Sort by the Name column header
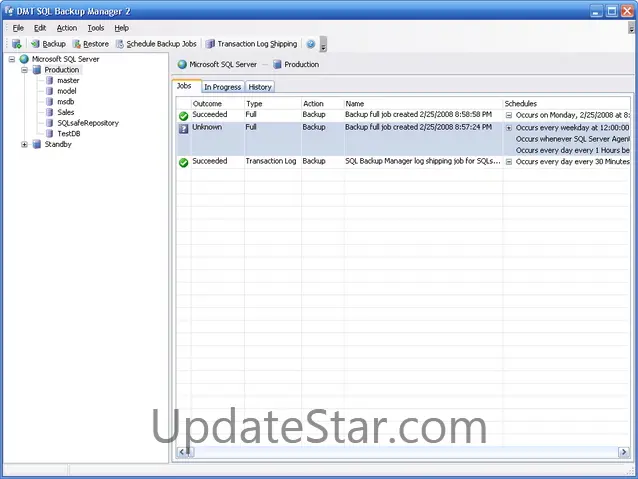 coord(423,104)
